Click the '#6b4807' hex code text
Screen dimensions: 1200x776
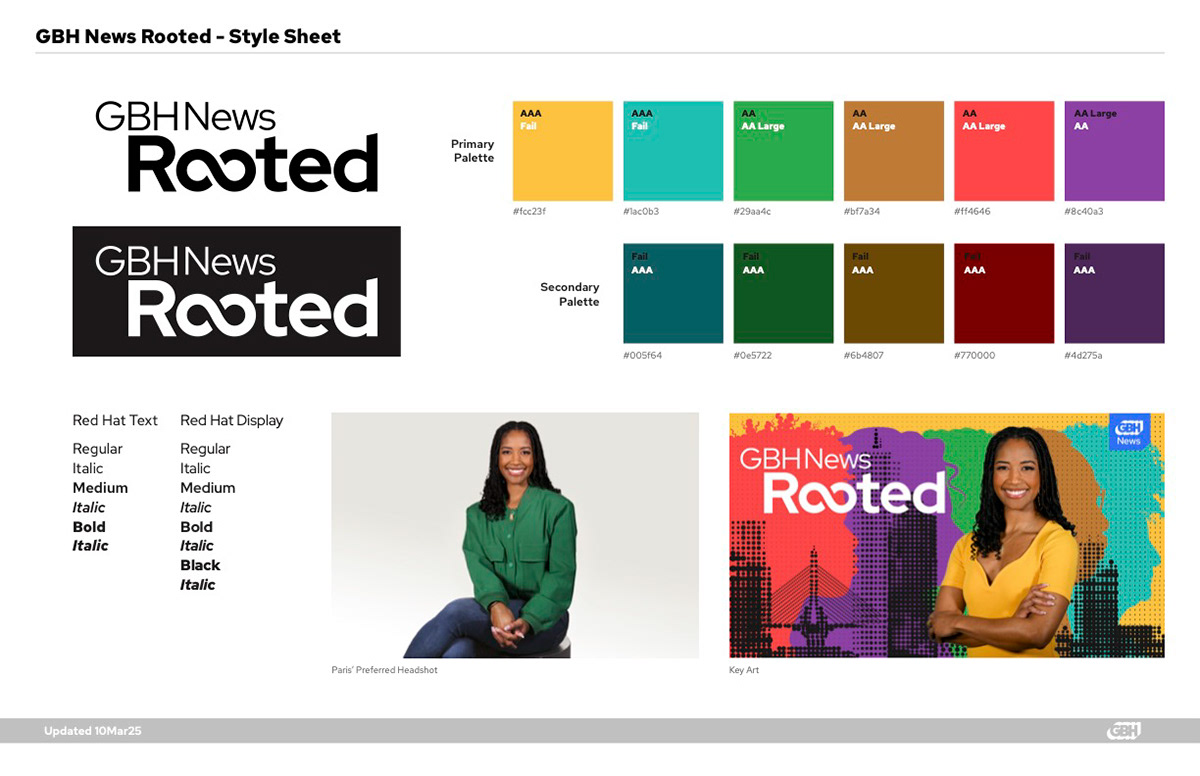click(x=864, y=355)
